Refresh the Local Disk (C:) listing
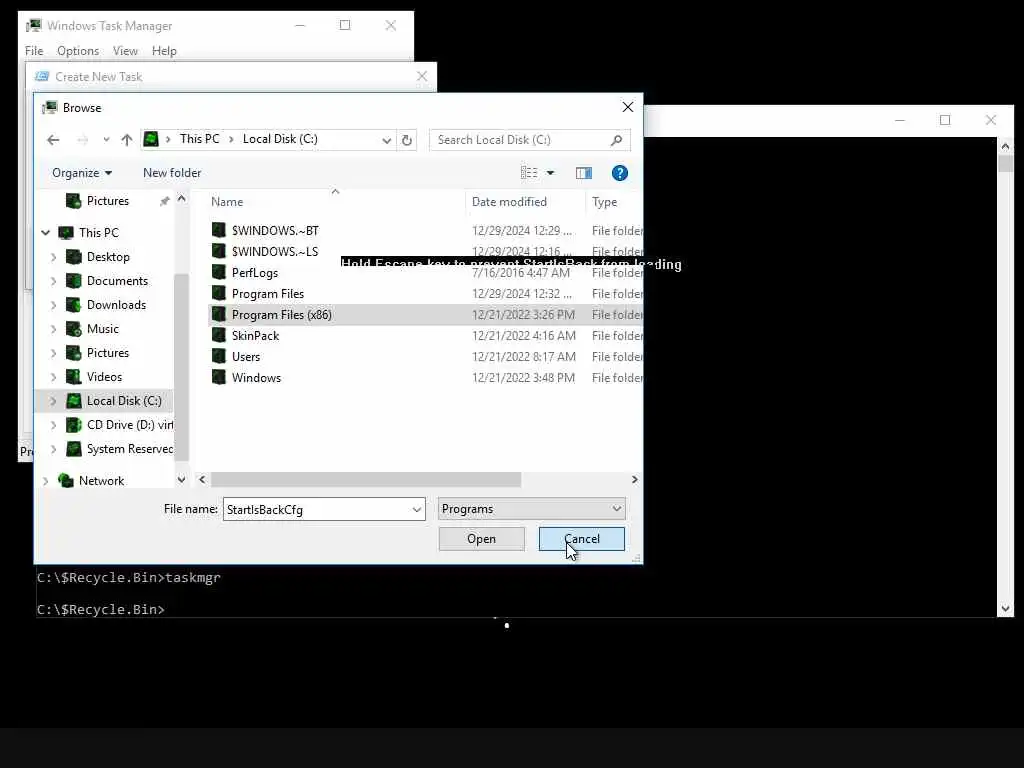The image size is (1024, 768). click(x=407, y=140)
